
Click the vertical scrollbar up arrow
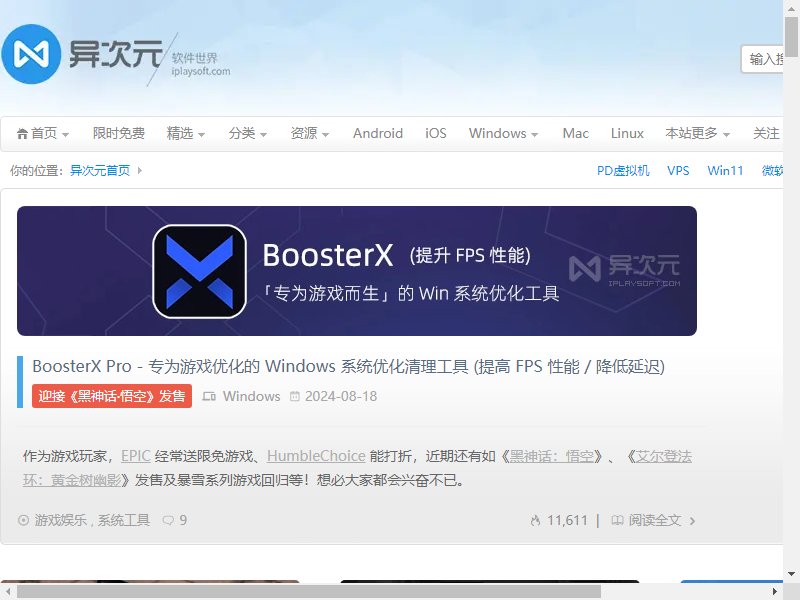point(791,7)
